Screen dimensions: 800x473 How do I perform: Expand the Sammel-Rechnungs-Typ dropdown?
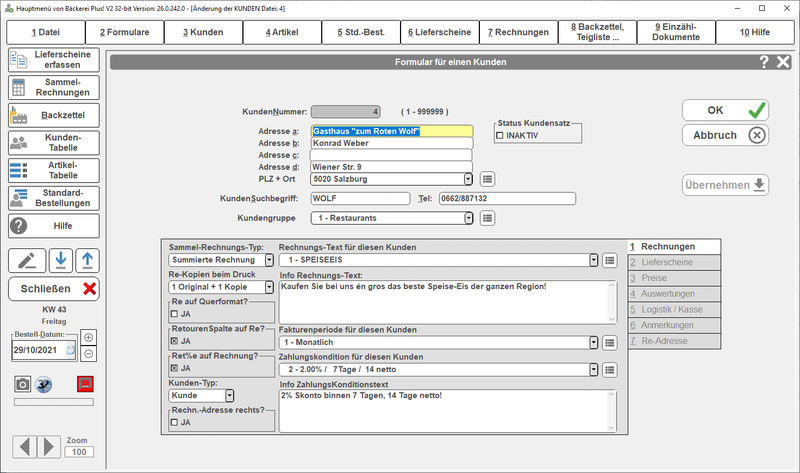[x=269, y=260]
